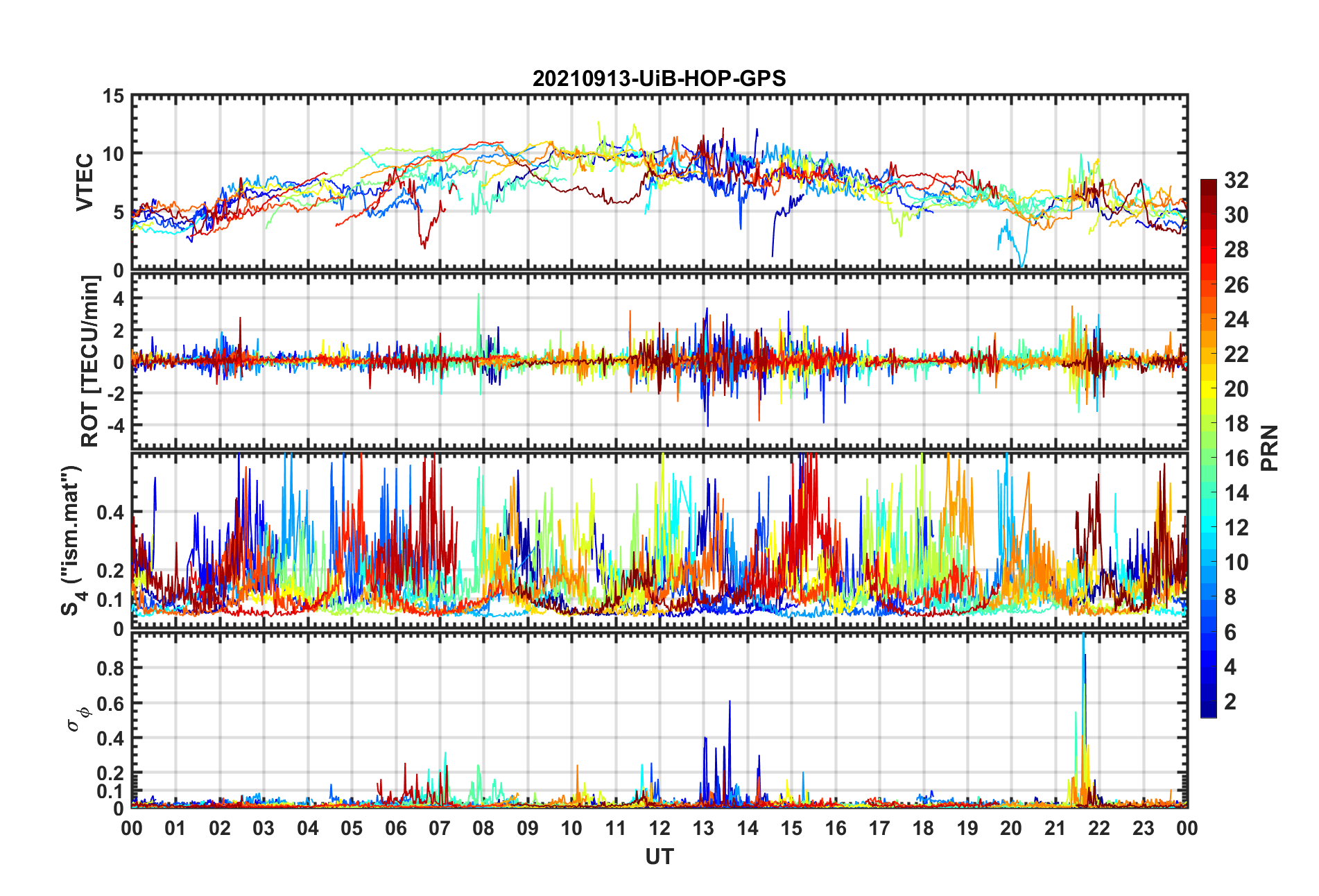Image resolution: width=1319 pixels, height=896 pixels.
Task: Click VTEC axis tick value 5
Action: (x=119, y=212)
